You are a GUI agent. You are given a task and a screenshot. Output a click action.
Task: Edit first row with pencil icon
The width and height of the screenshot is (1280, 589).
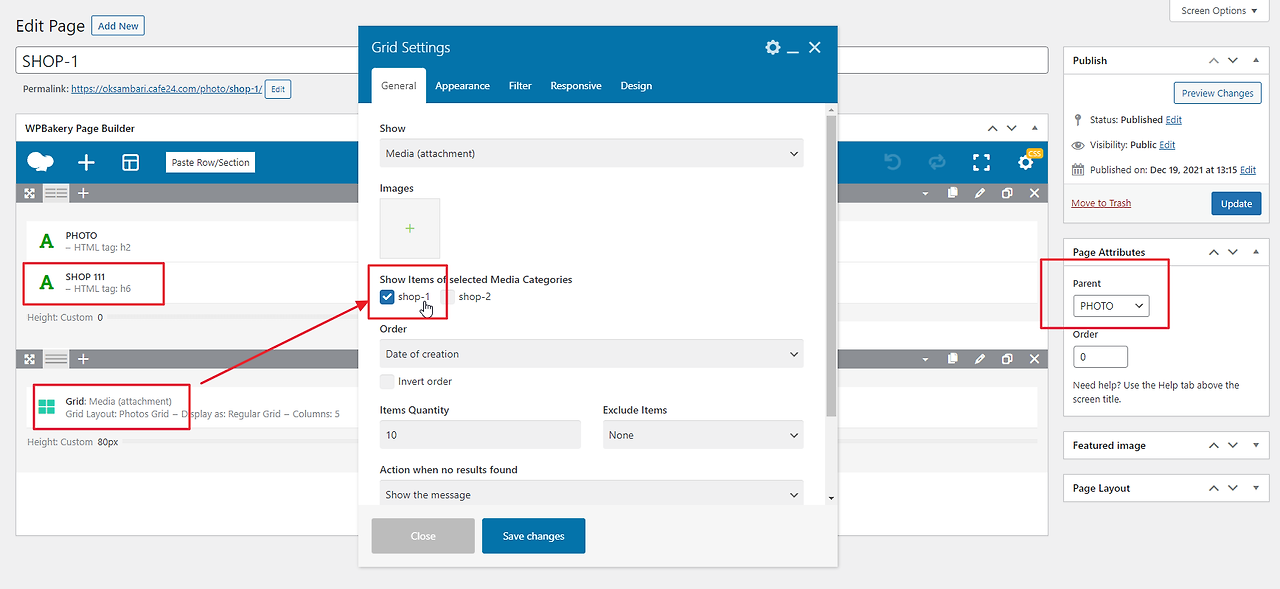point(980,193)
